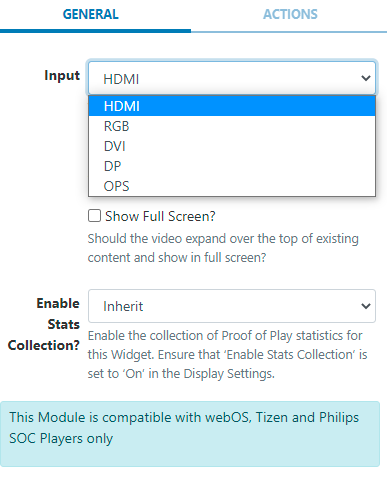This screenshot has height=482, width=387.
Task: Click the light blue underline beneath ACTIONS
Action: pos(289,32)
